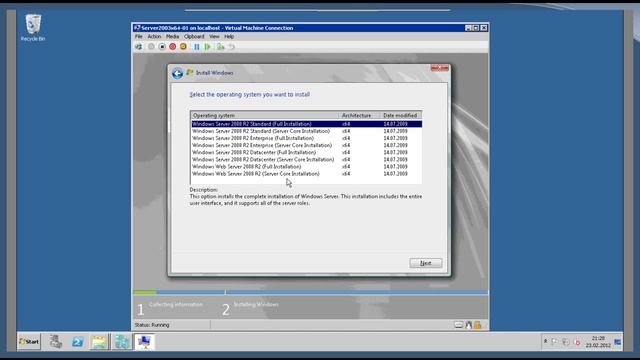This screenshot has width=640, height=360.
Task: Open the Hyper-V Manager taskbar icon
Action: click(x=121, y=342)
